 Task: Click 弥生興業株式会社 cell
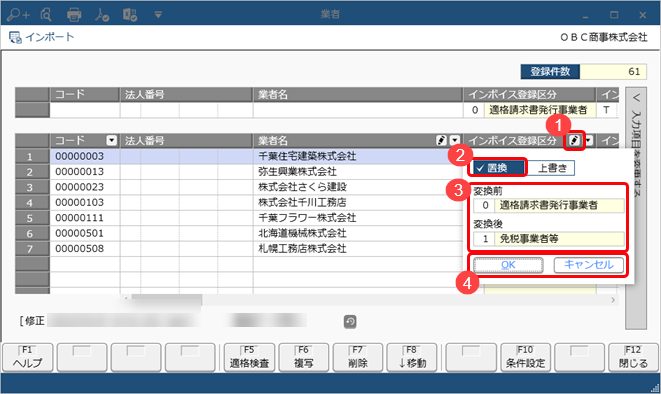[357, 172]
